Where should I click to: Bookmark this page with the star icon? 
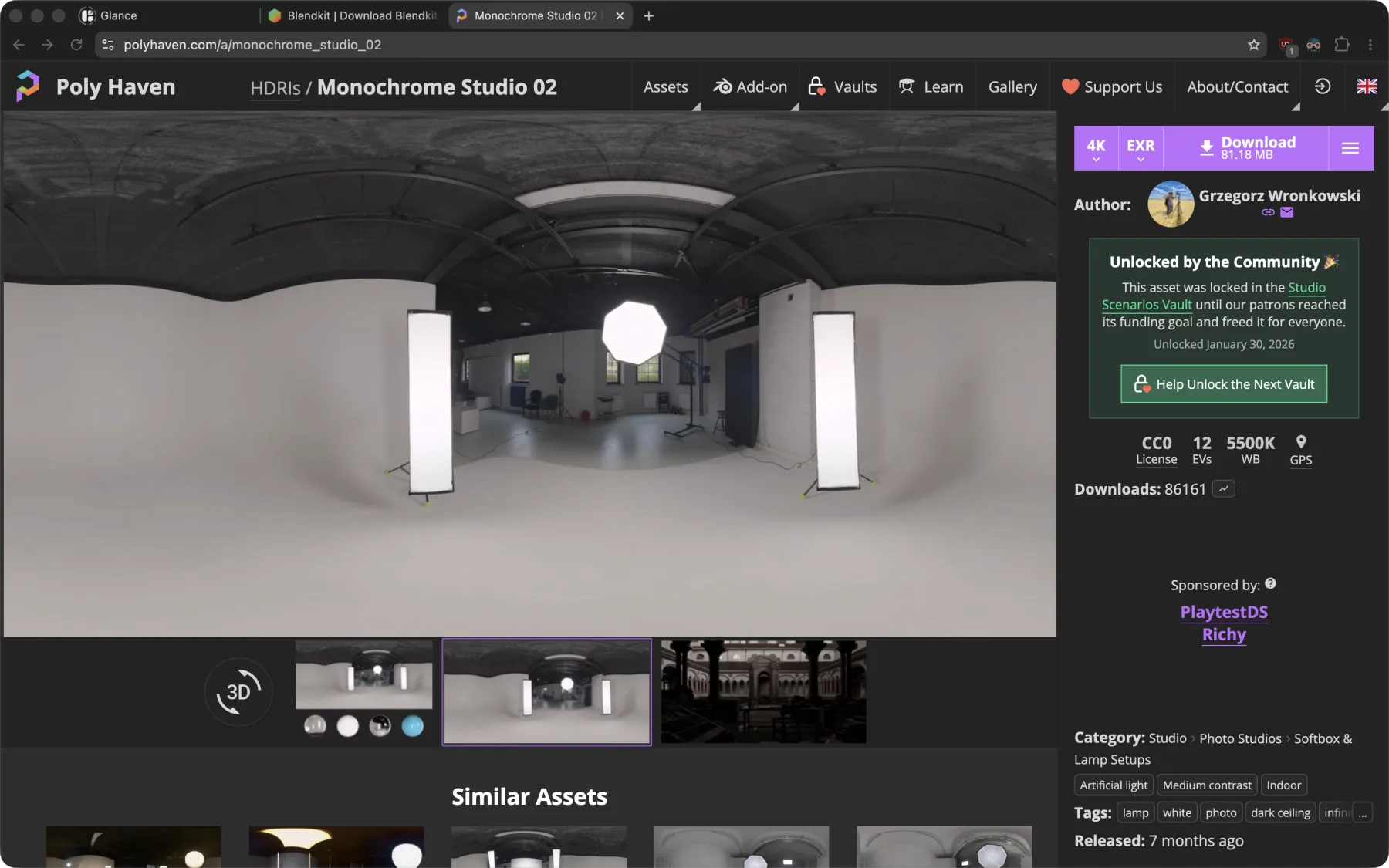click(1254, 45)
